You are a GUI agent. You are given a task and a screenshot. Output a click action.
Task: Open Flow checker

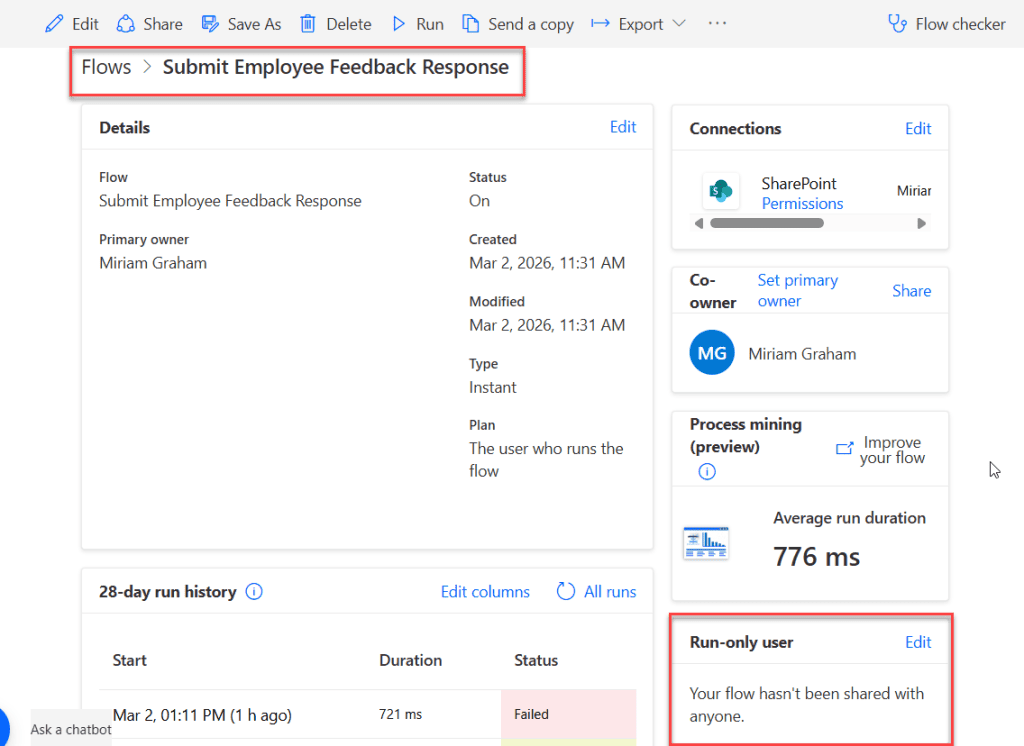[946, 23]
